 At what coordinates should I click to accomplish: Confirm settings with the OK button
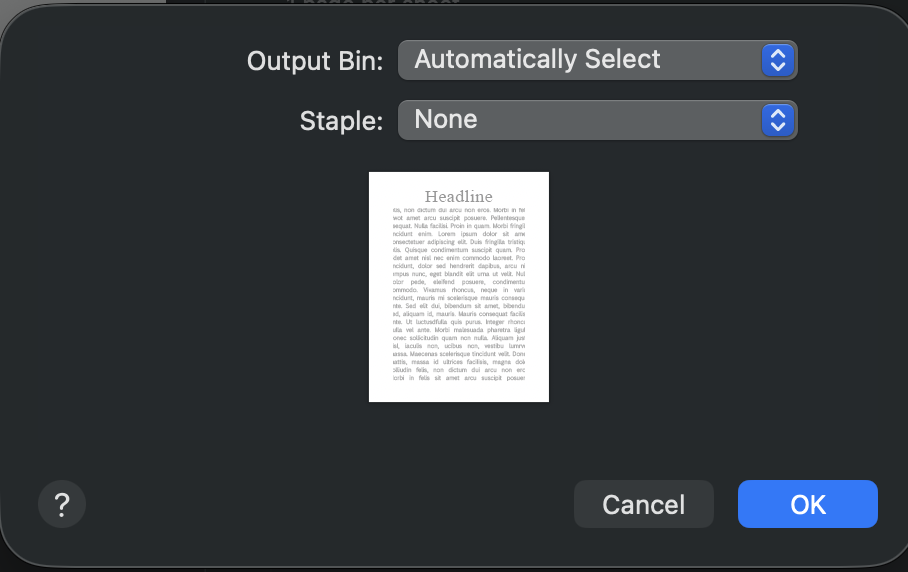[x=808, y=504]
